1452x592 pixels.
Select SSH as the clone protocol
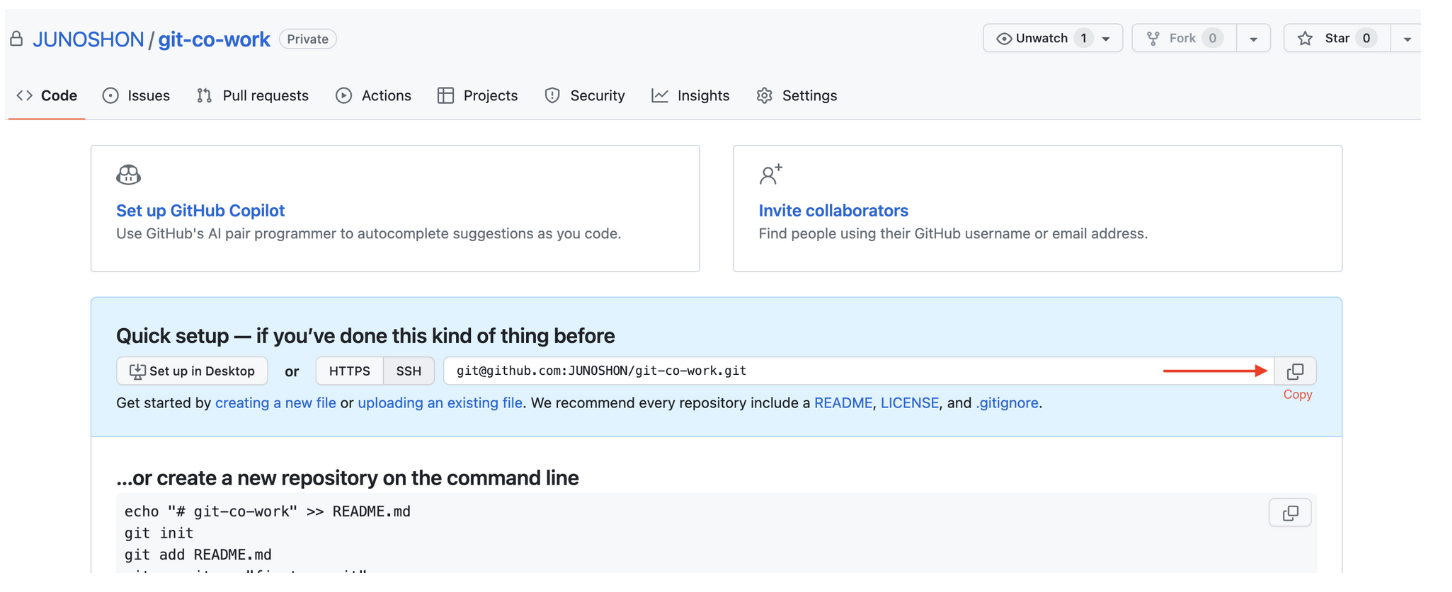pos(408,370)
